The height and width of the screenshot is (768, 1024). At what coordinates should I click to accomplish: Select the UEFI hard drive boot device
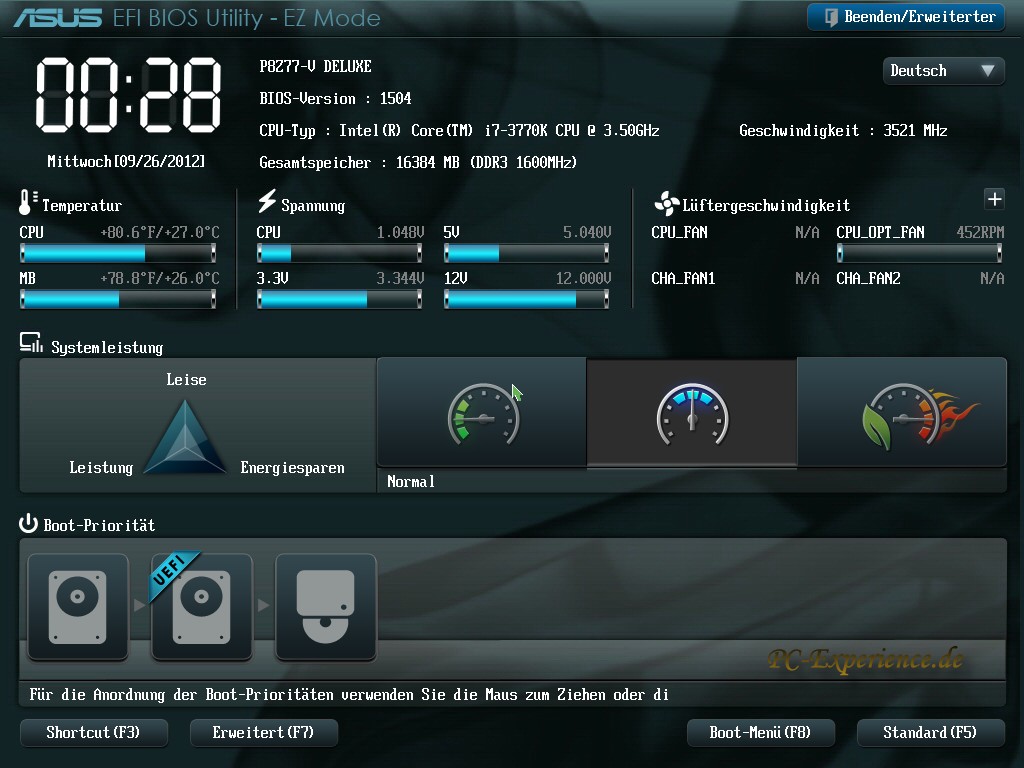pyautogui.click(x=202, y=607)
